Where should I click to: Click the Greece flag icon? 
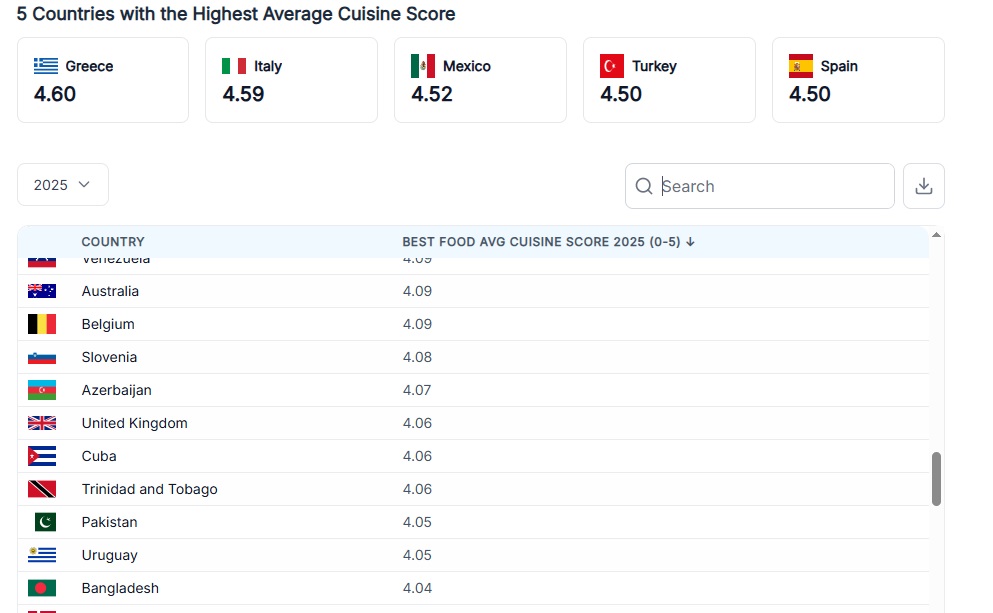click(x=46, y=66)
